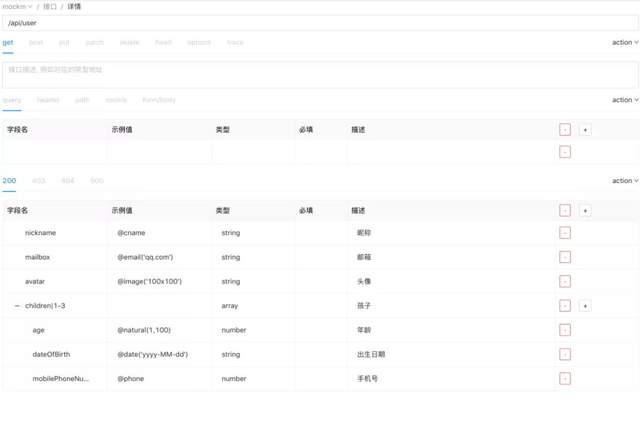Viewport: 640px width, 424px height.
Task: Switch to the delete method tab
Action: 129,42
